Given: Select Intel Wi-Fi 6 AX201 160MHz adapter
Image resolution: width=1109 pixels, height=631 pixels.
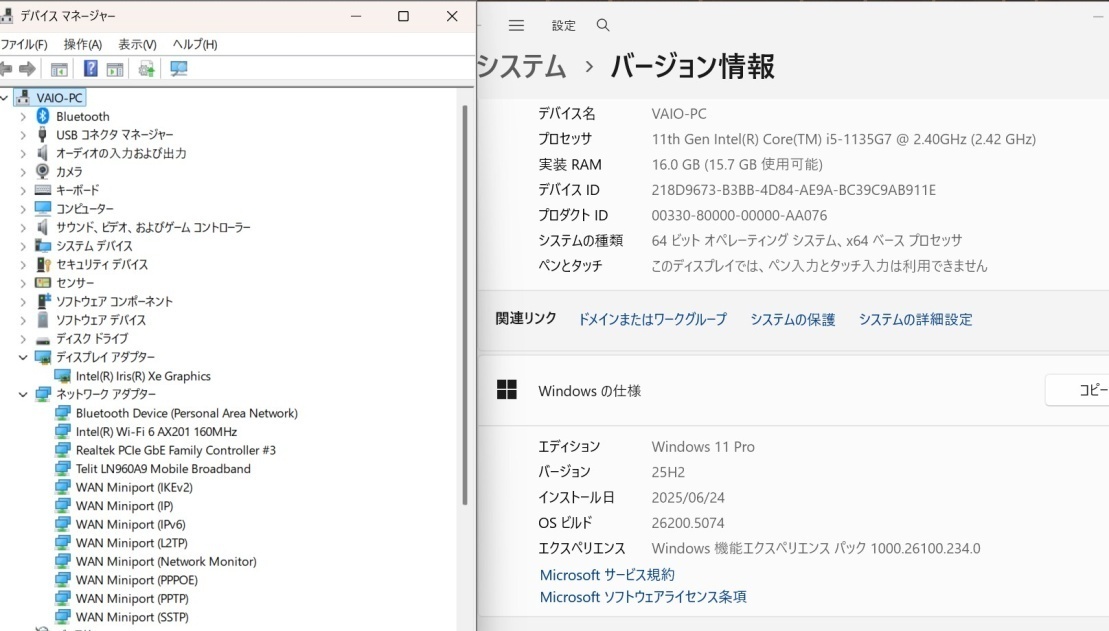Looking at the screenshot, I should (x=156, y=432).
